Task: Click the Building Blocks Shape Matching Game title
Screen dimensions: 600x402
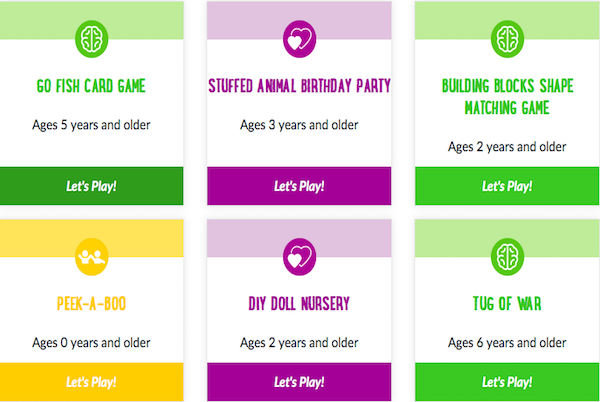Action: (507, 97)
